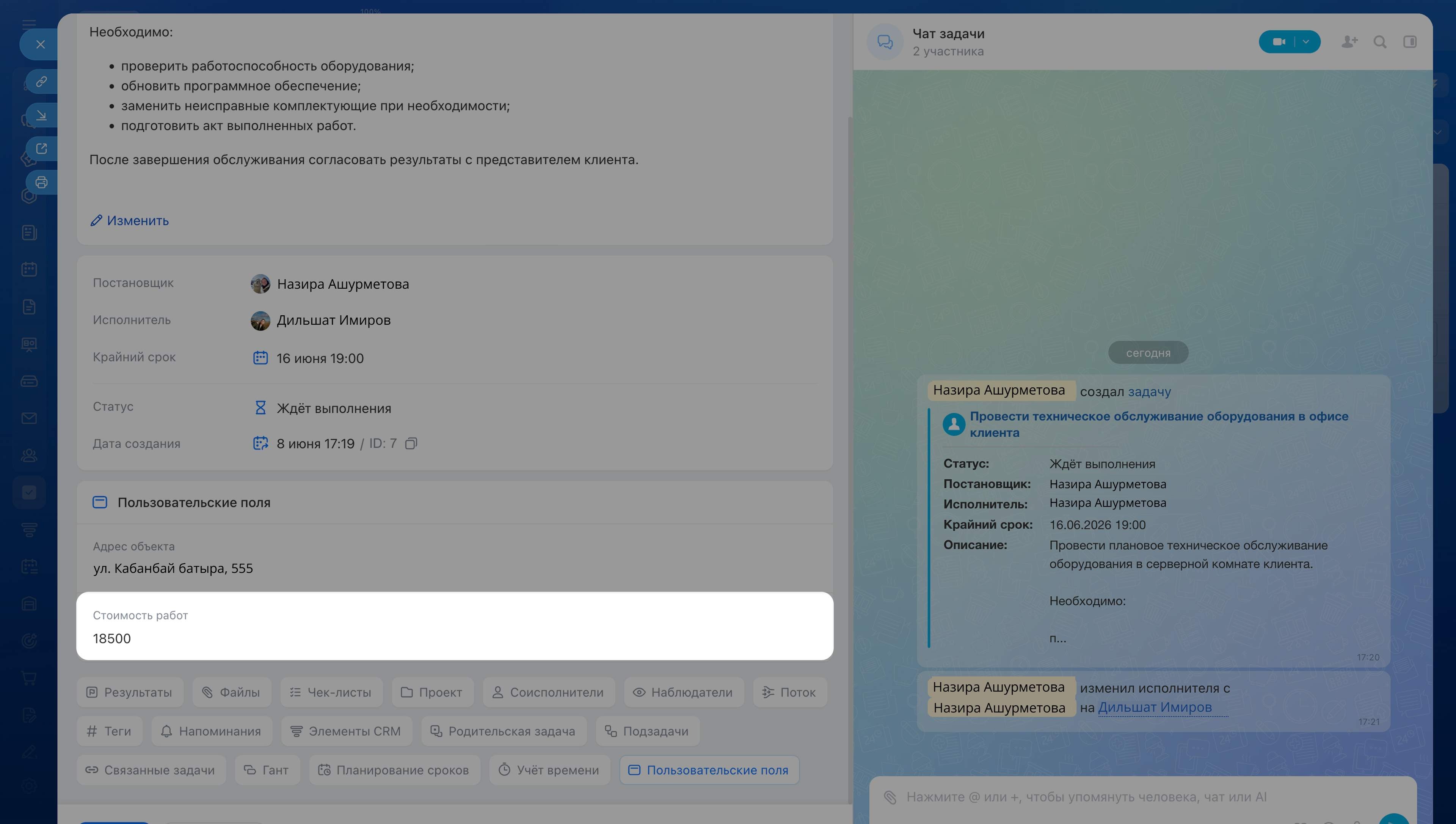Click the task chat avatar icon

pos(885,42)
